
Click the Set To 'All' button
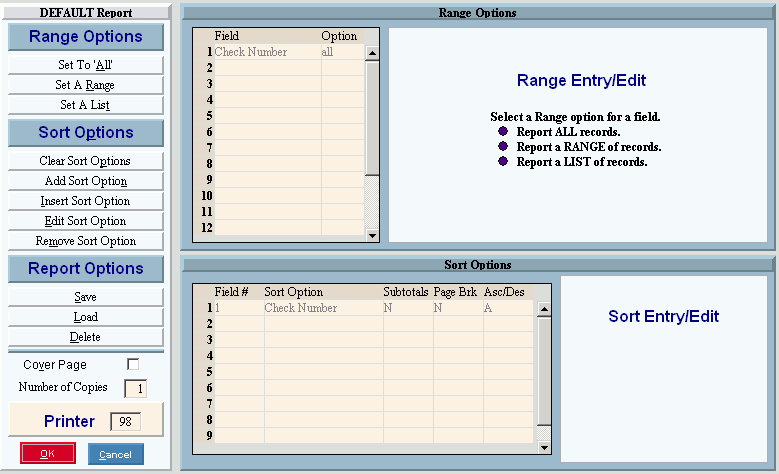(85, 65)
